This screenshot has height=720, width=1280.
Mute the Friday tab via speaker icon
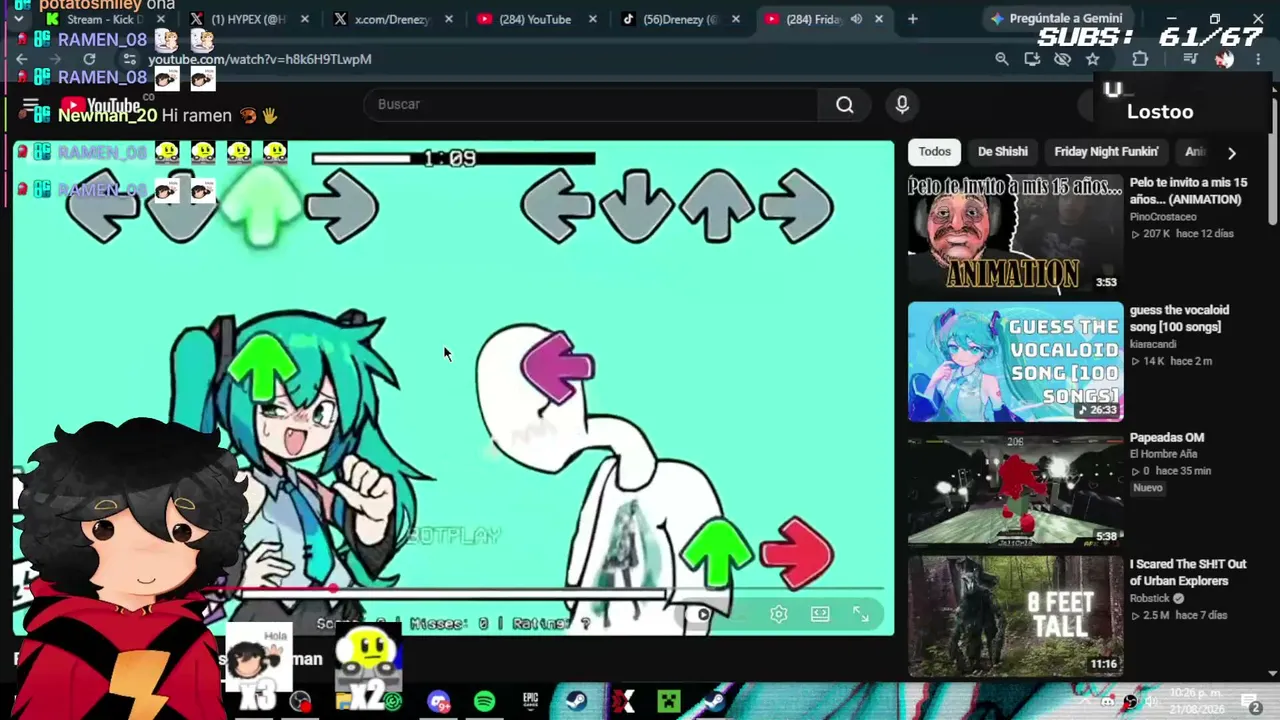856,19
